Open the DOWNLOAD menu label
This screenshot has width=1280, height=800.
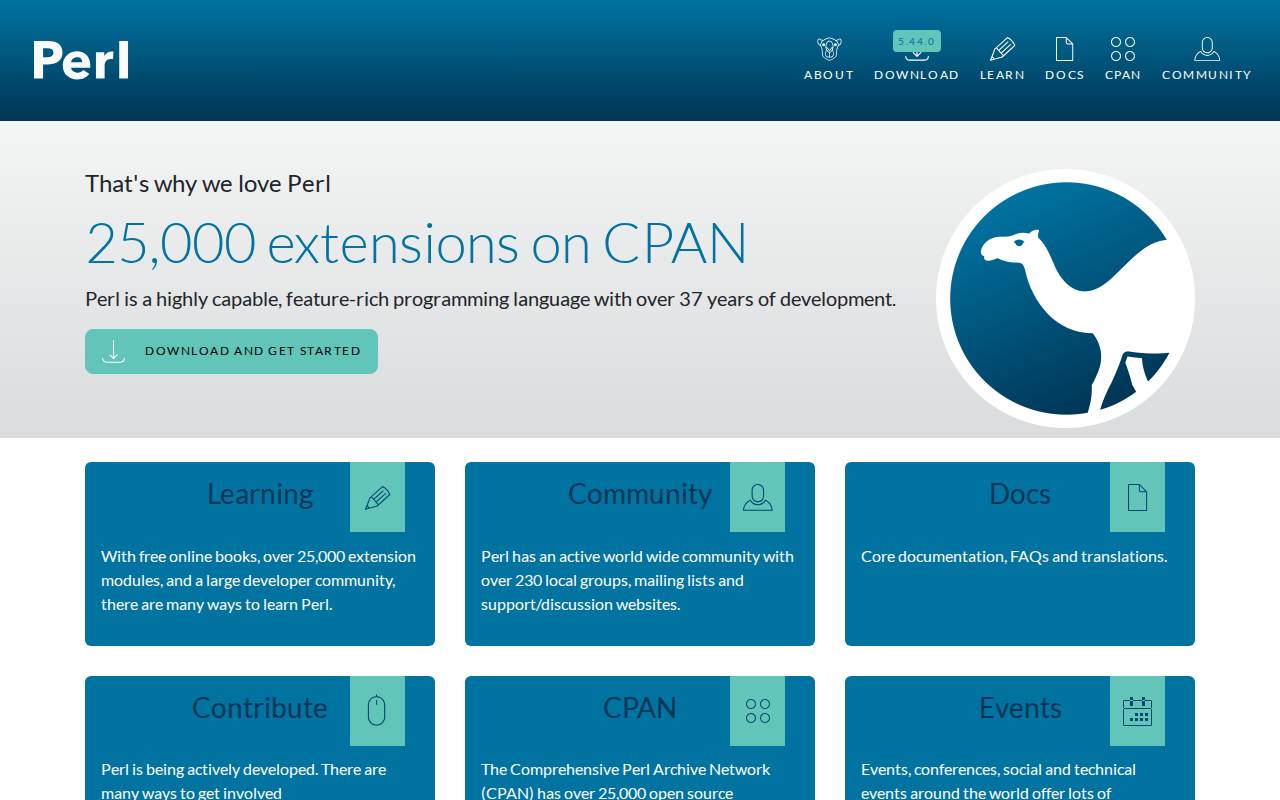point(917,75)
